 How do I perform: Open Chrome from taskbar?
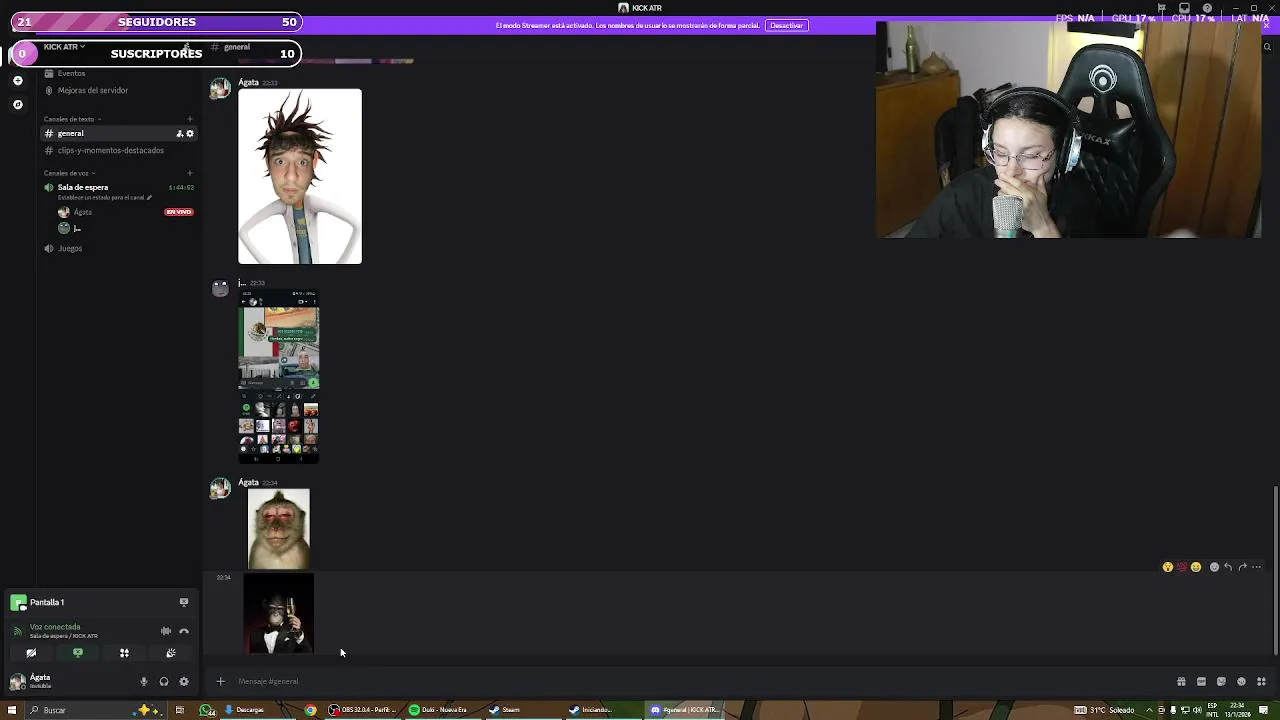click(x=311, y=710)
